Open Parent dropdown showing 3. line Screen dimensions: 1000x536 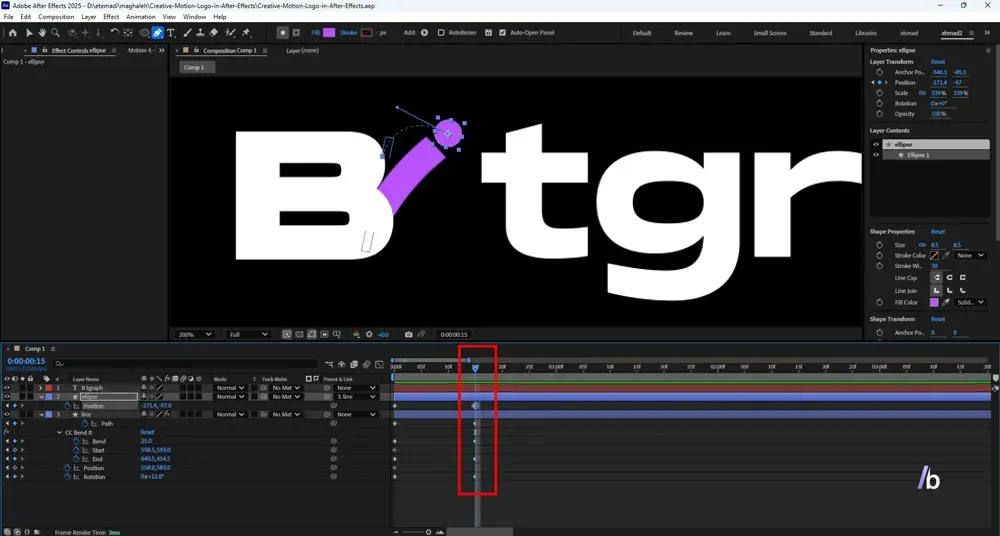tap(357, 397)
